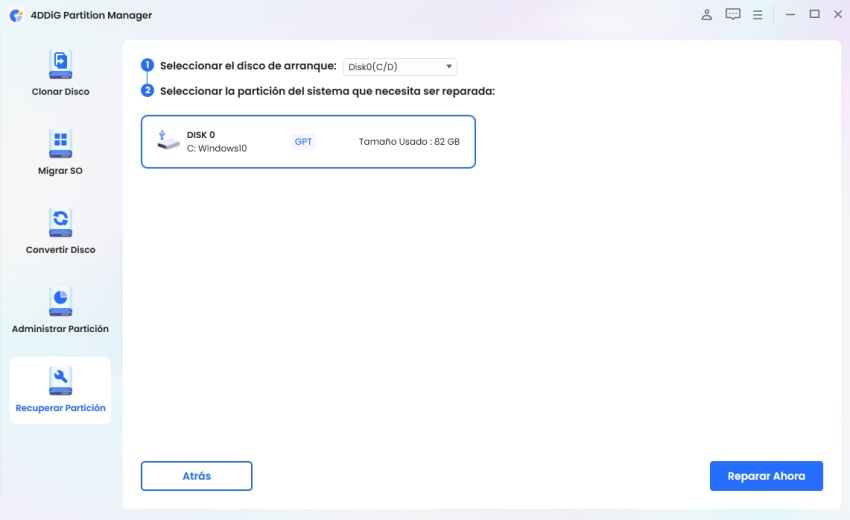
Task: Click the boot disk dropdown arrow
Action: point(449,67)
